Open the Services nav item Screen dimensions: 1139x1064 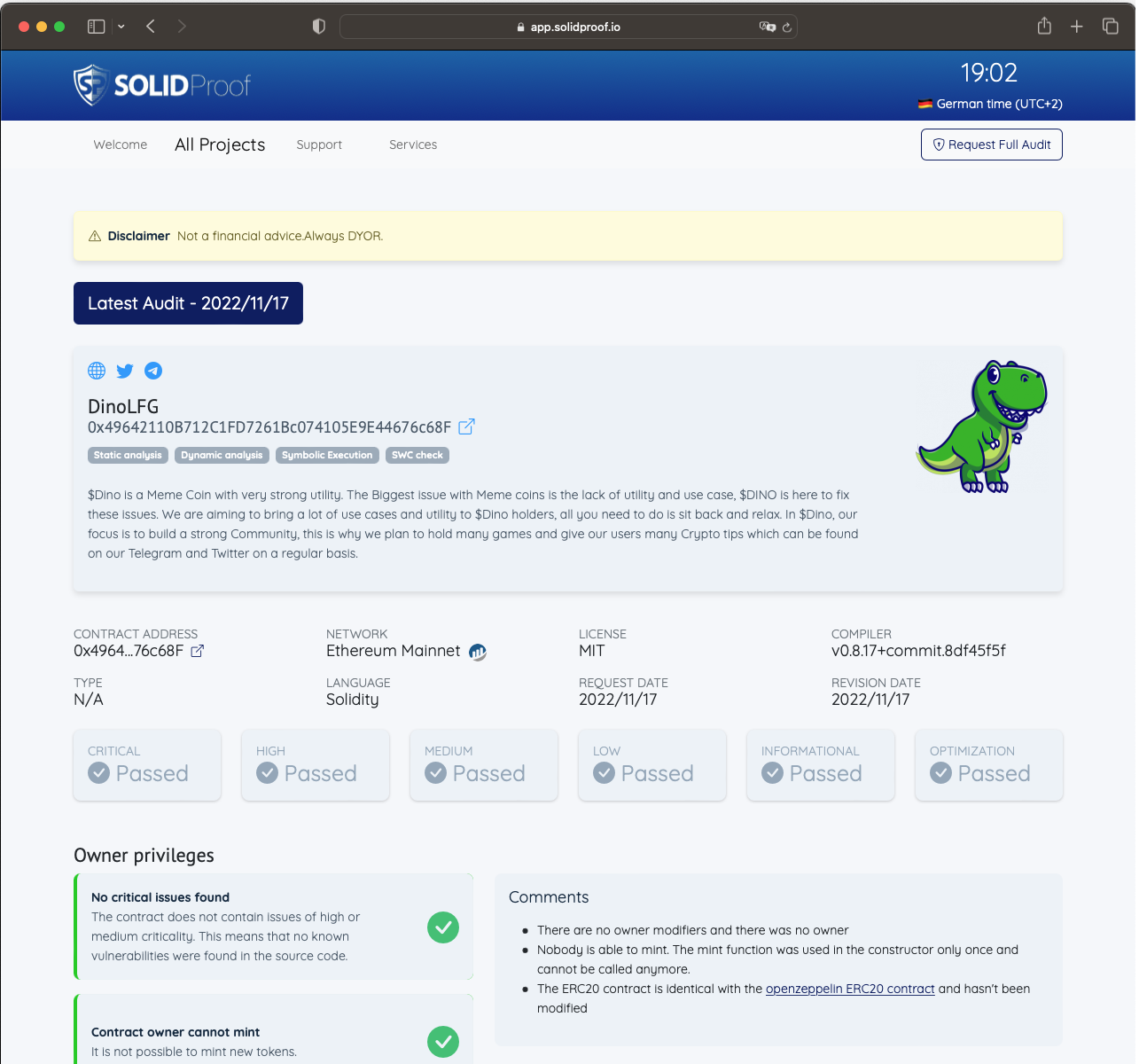click(x=413, y=145)
